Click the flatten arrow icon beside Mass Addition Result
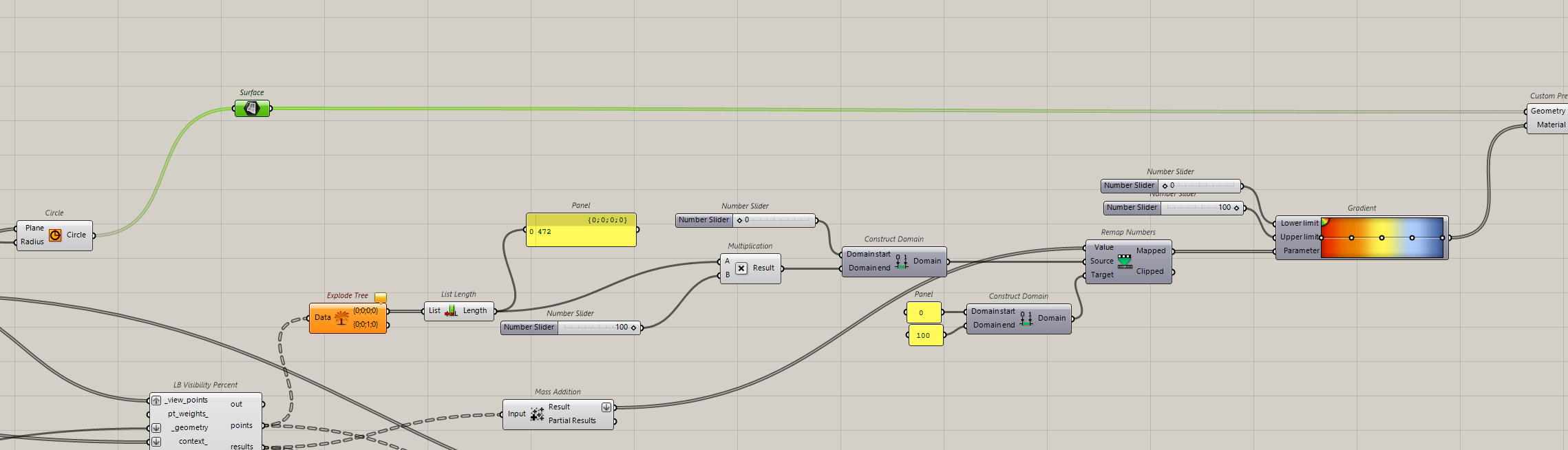 point(606,407)
